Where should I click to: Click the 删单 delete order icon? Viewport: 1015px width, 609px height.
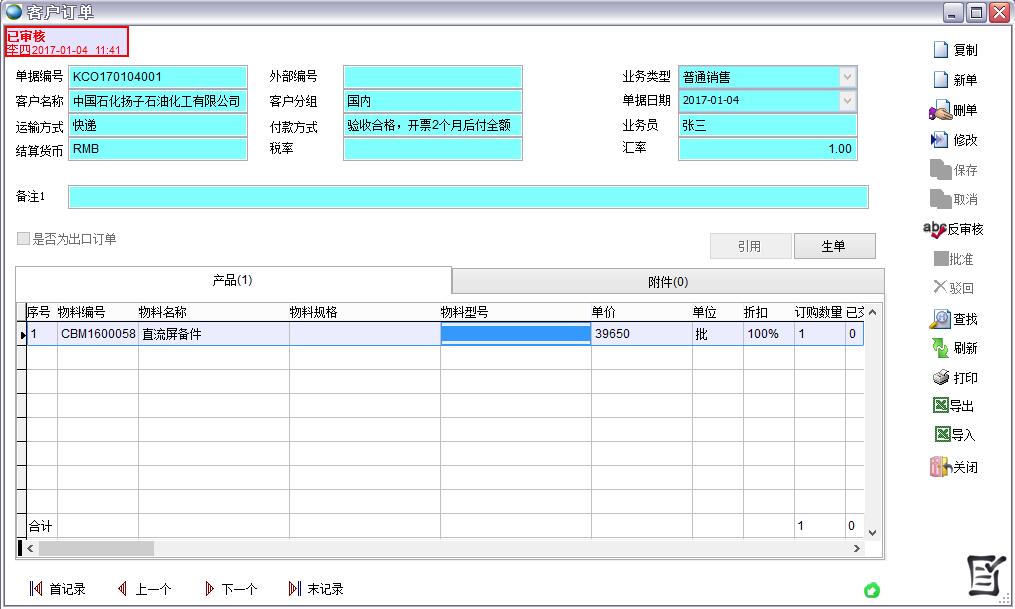pos(940,111)
